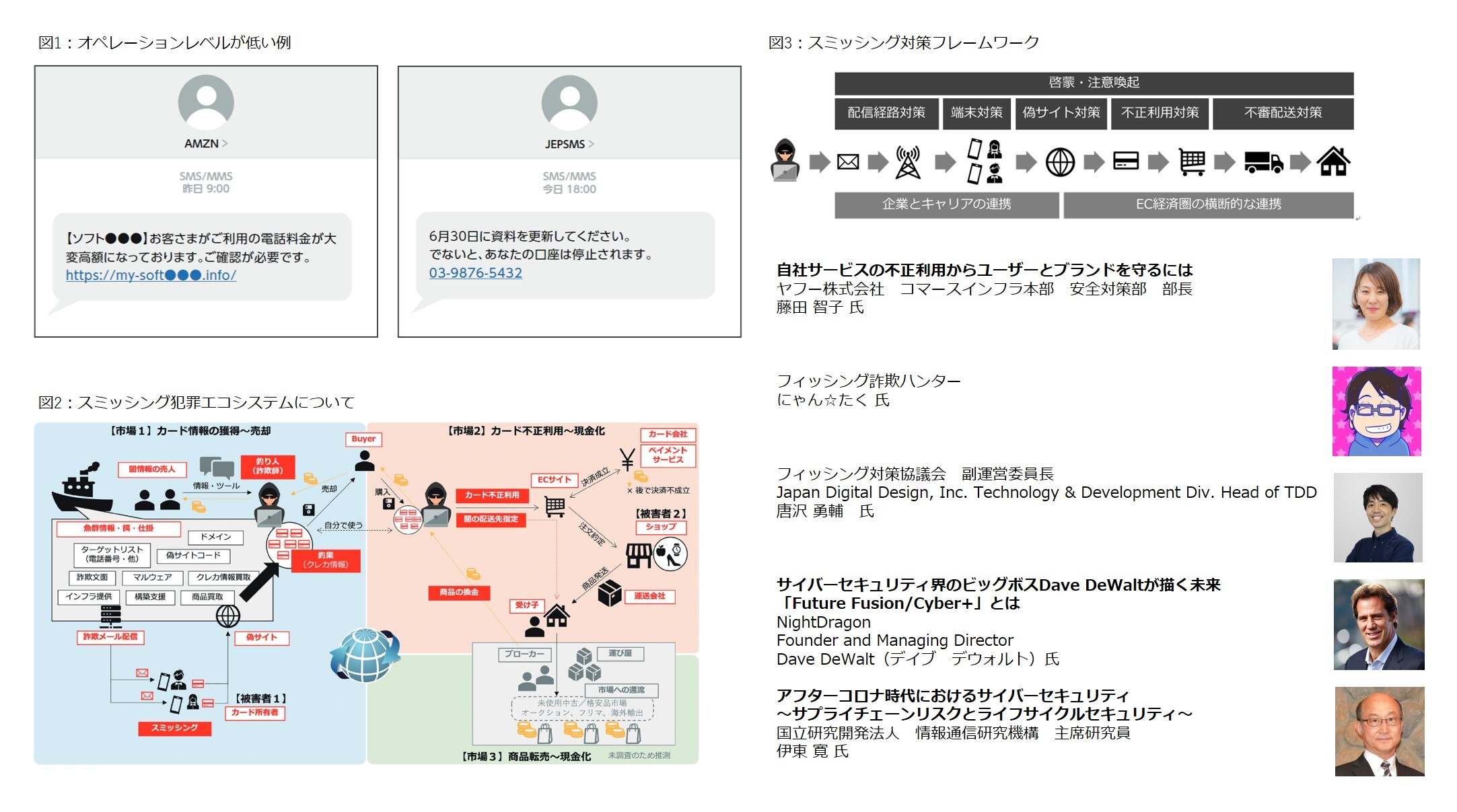Click the cell tower antenna icon
1457x812 pixels.
(908, 162)
